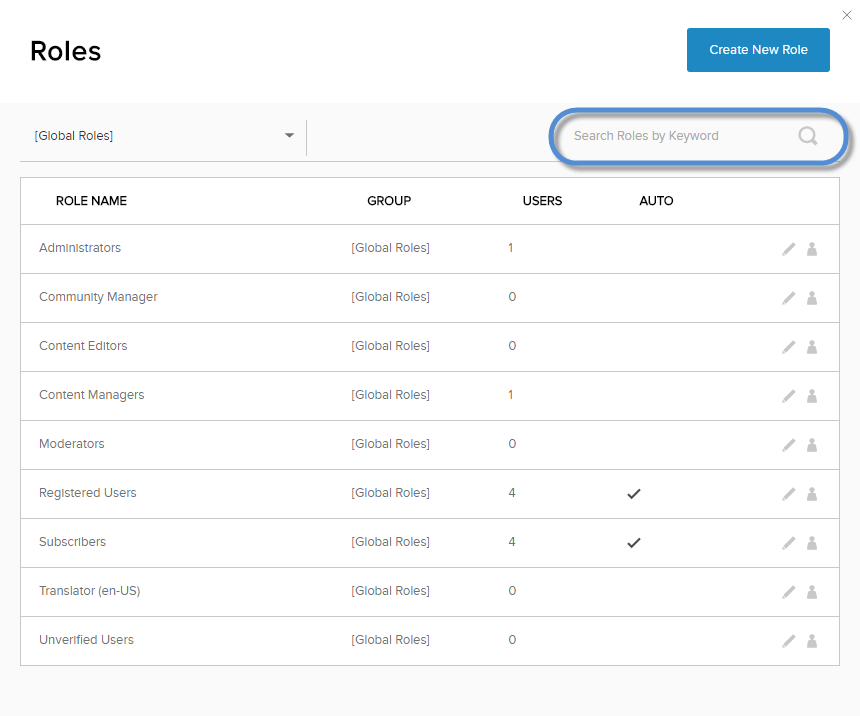Image resolution: width=860 pixels, height=716 pixels.
Task: Open users icon for Administrators role
Action: (812, 249)
